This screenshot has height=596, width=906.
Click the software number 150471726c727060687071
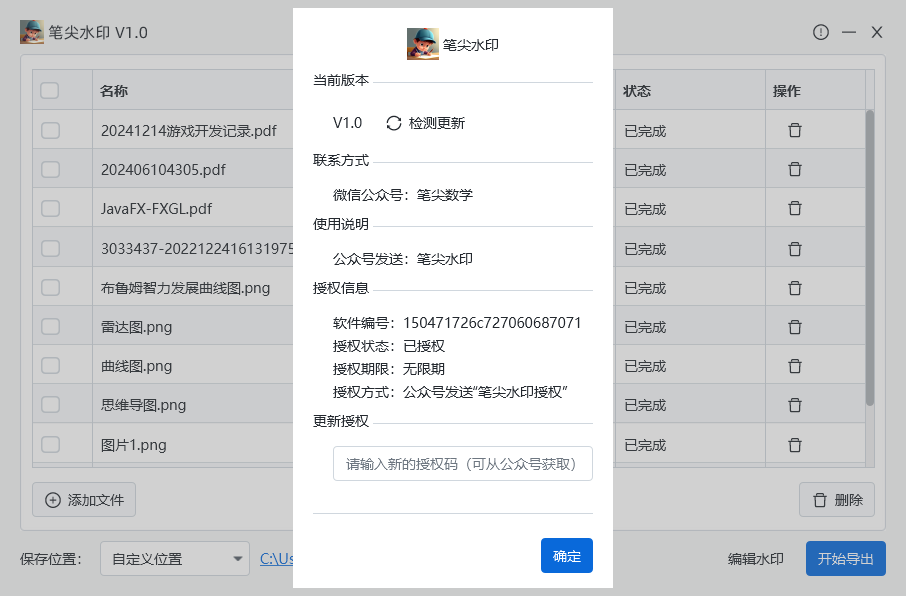pos(492,323)
